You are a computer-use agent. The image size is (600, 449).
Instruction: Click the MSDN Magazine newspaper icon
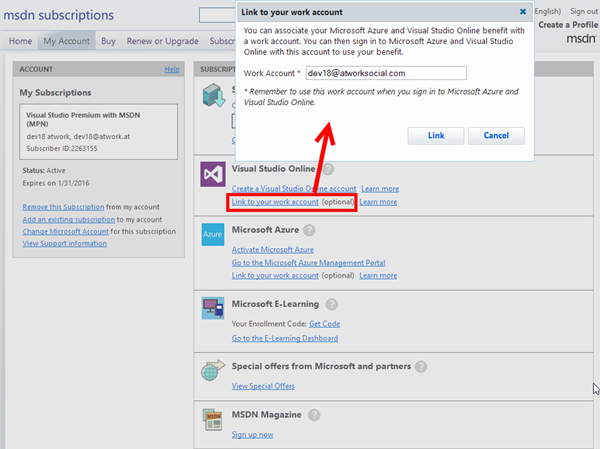213,420
